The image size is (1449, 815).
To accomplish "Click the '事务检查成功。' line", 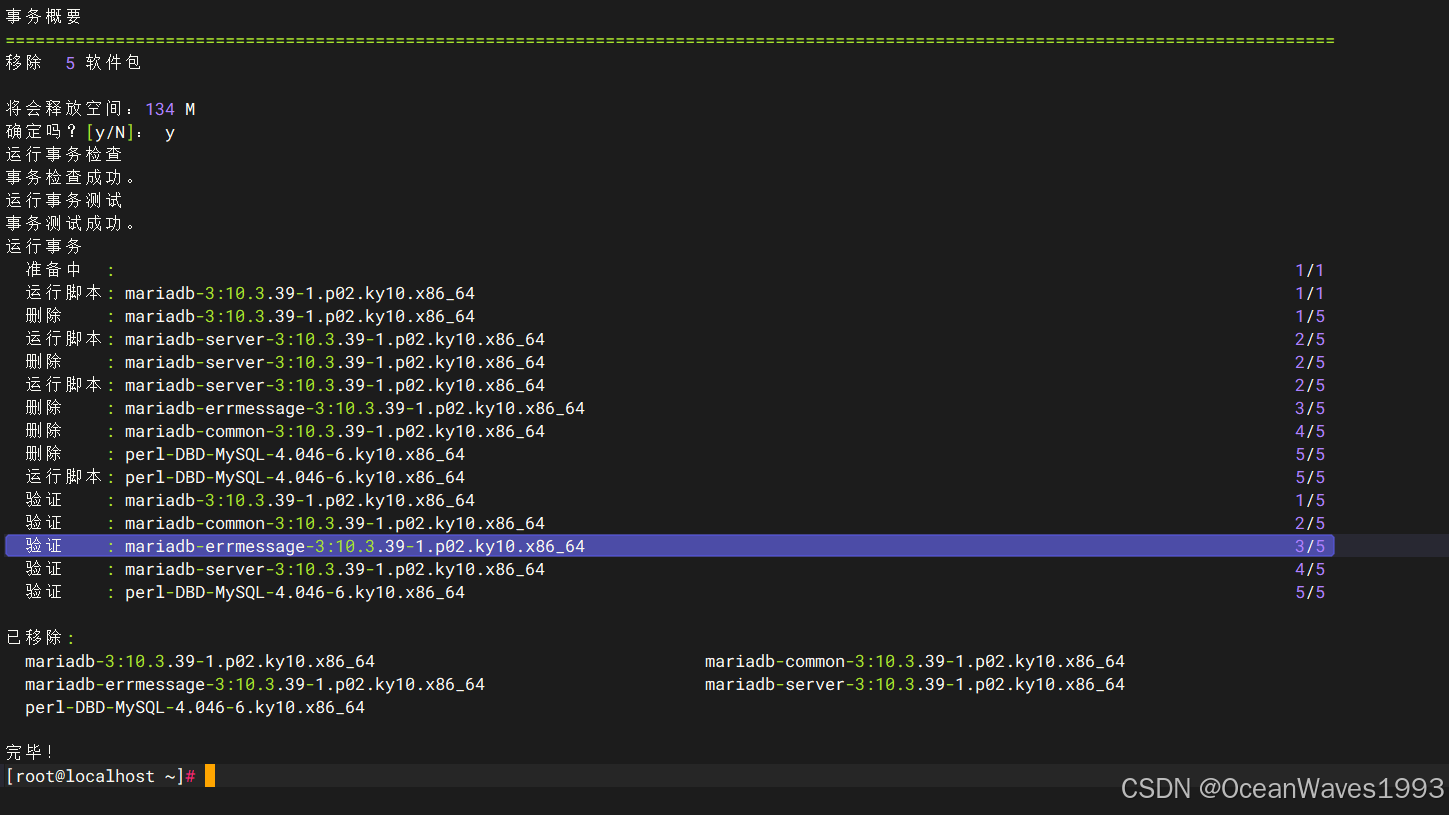I will (x=71, y=177).
